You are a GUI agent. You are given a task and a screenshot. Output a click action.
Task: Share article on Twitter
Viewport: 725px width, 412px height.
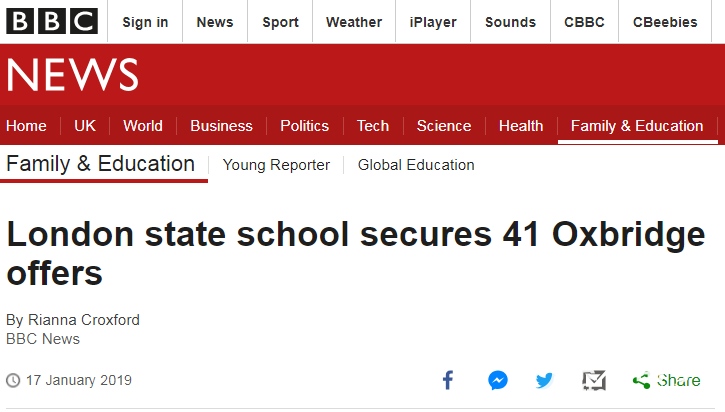tap(544, 381)
